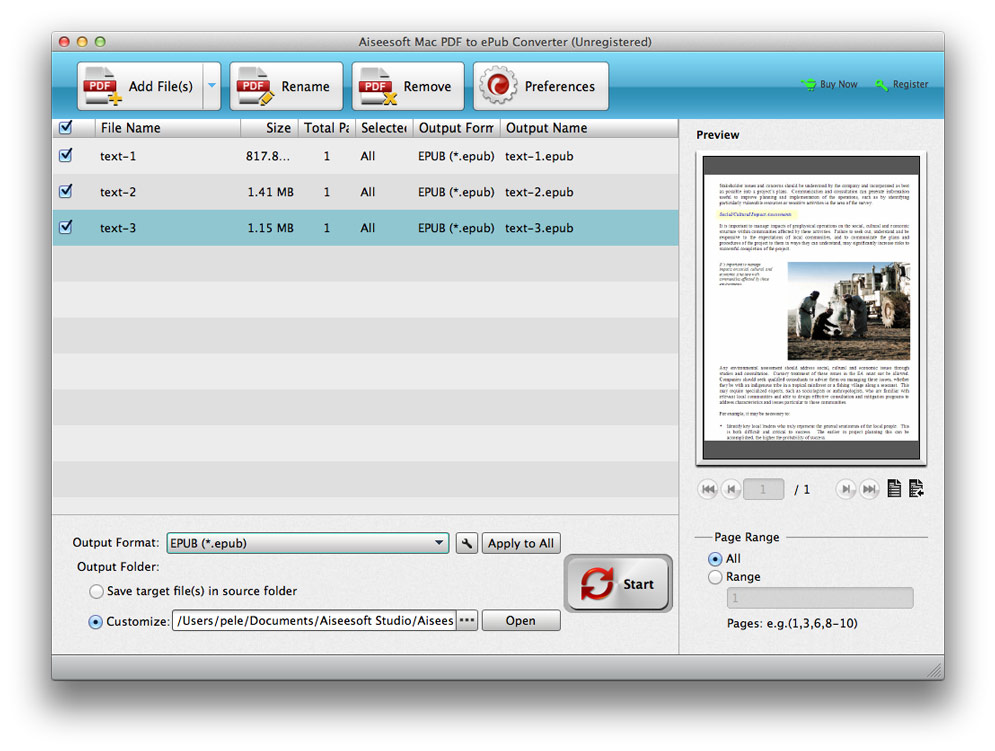Click the Output Format column header

pyautogui.click(x=456, y=128)
